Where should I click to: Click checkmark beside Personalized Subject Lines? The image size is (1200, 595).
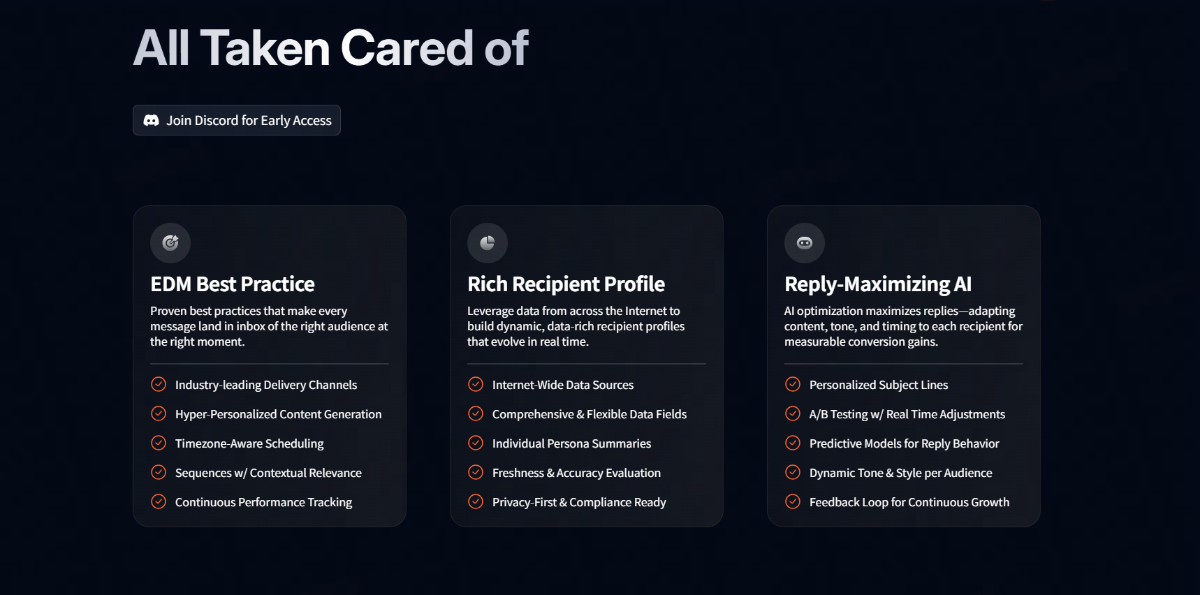[792, 384]
